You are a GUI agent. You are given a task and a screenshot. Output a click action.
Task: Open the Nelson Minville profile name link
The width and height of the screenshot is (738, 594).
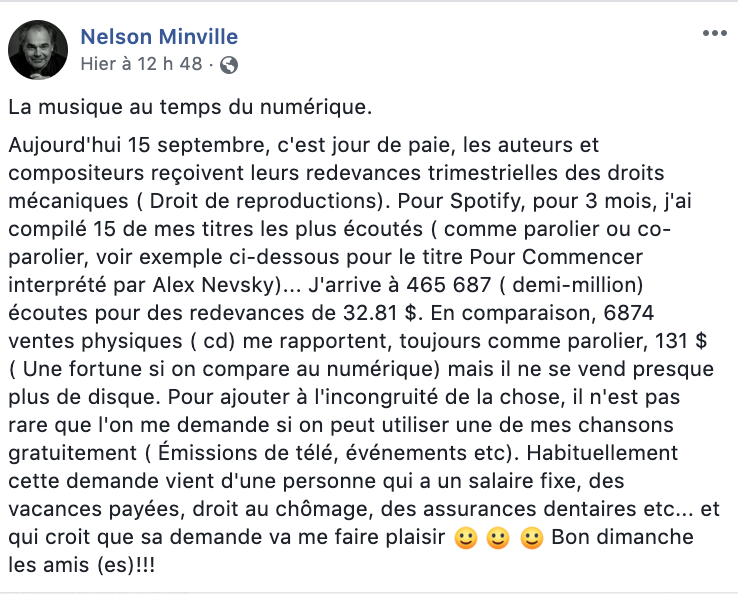[159, 37]
